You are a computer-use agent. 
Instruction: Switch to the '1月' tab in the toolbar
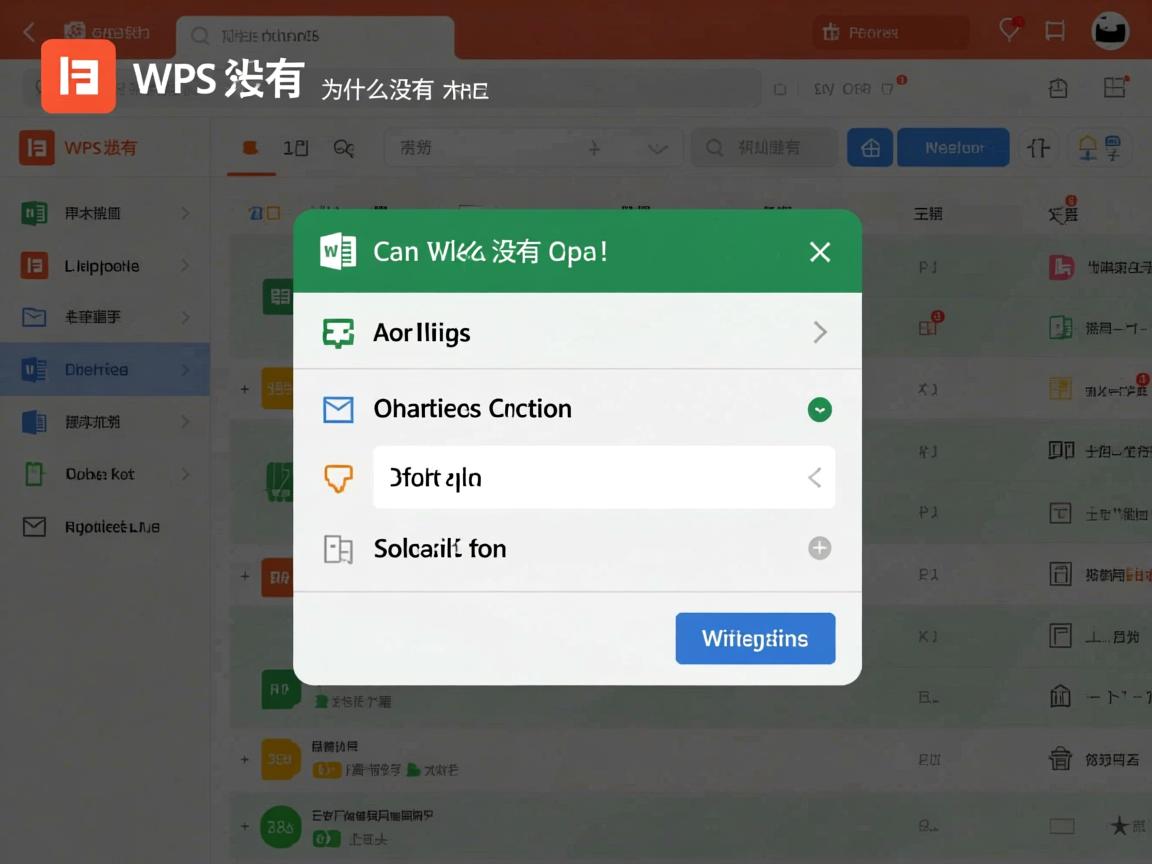[x=294, y=146]
